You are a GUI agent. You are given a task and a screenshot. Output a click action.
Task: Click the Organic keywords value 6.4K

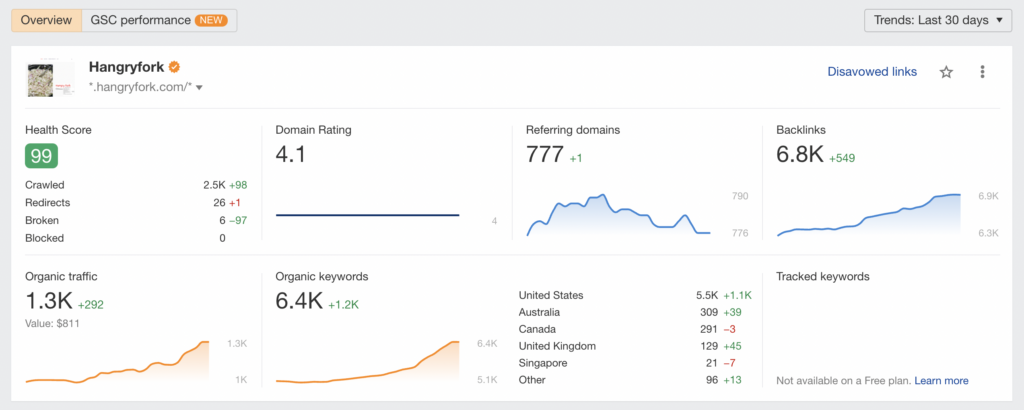pos(299,301)
